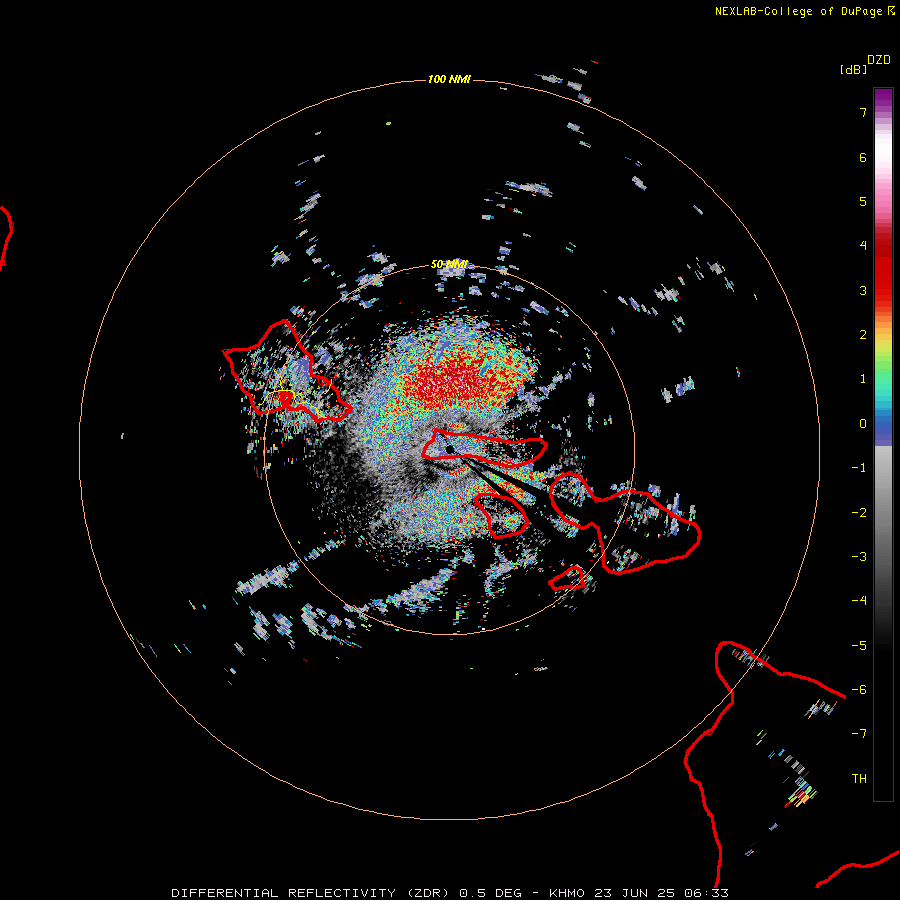Click the 2 value on the scale

(x=863, y=335)
